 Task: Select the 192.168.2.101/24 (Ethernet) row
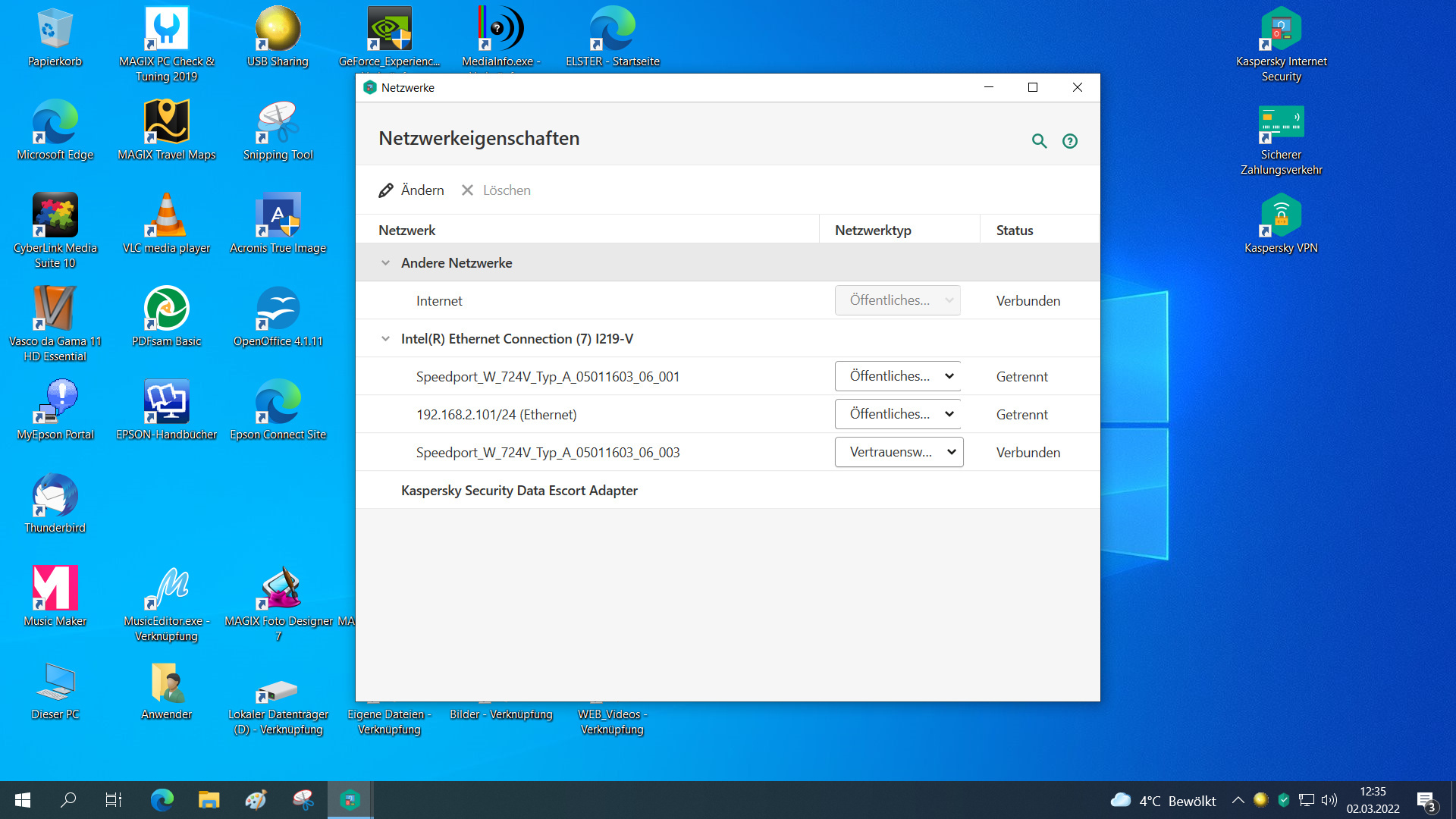pos(728,414)
